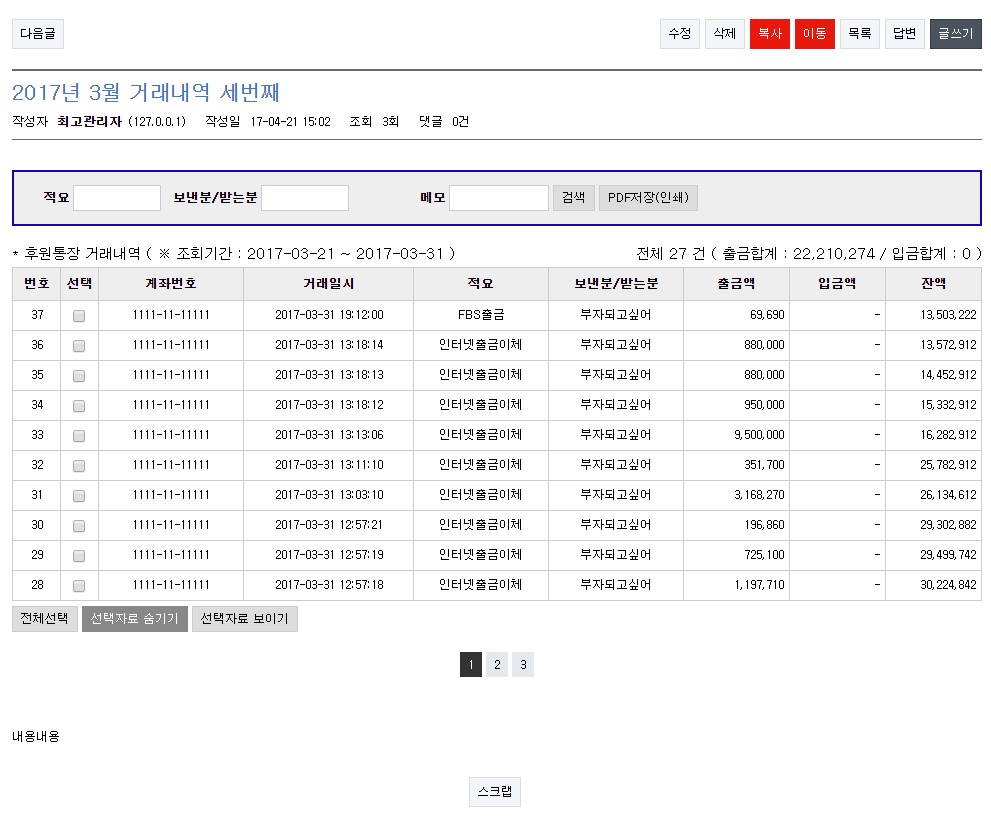Click the red 이동 button
The width and height of the screenshot is (991, 825).
(x=814, y=34)
